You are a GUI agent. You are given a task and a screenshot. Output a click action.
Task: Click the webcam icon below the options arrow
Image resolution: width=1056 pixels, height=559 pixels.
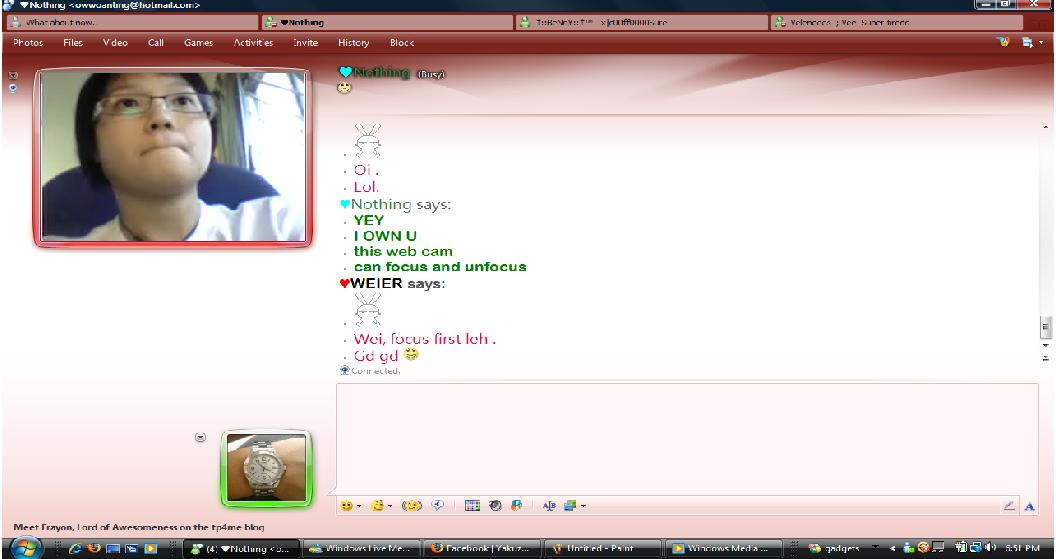tap(13, 88)
